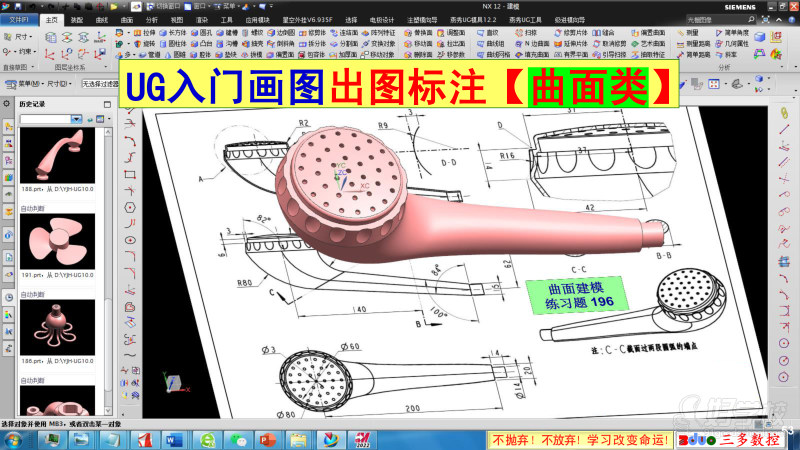Switch to the 曲面 ribbon tab
The image size is (800, 450).
[x=127, y=19]
